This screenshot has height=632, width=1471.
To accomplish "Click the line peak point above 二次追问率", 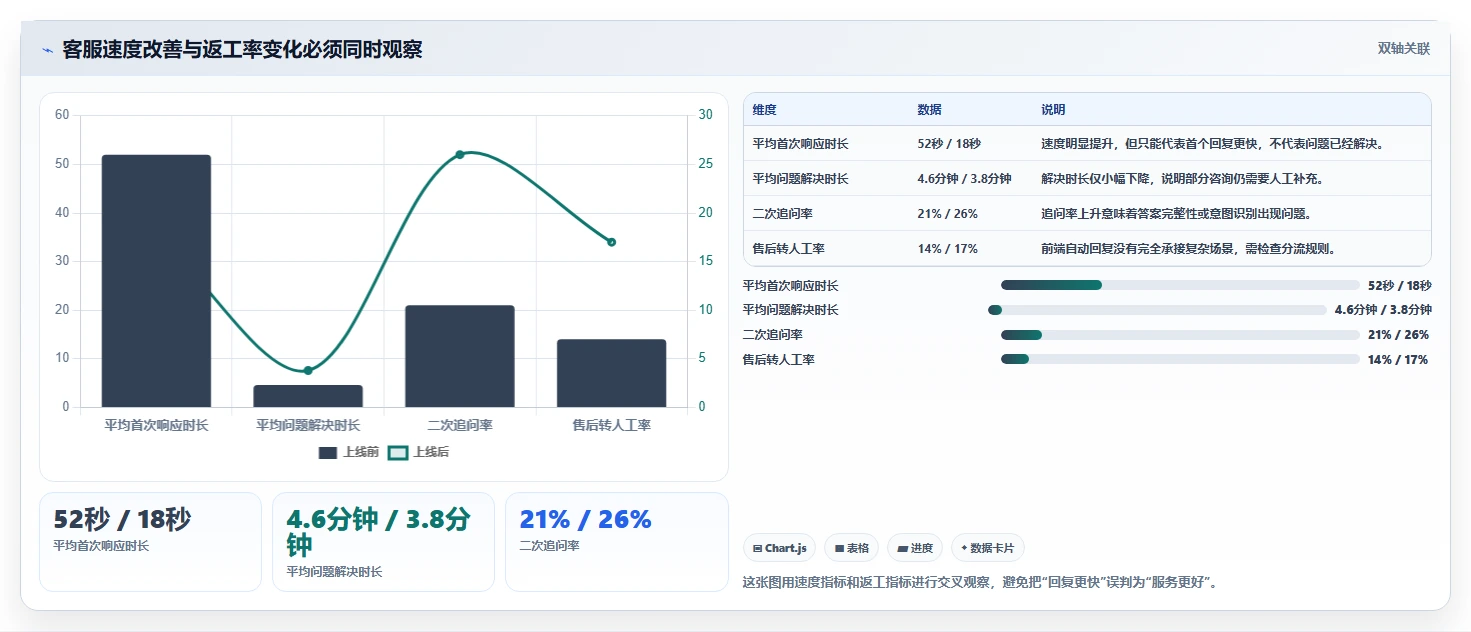I will [x=460, y=154].
